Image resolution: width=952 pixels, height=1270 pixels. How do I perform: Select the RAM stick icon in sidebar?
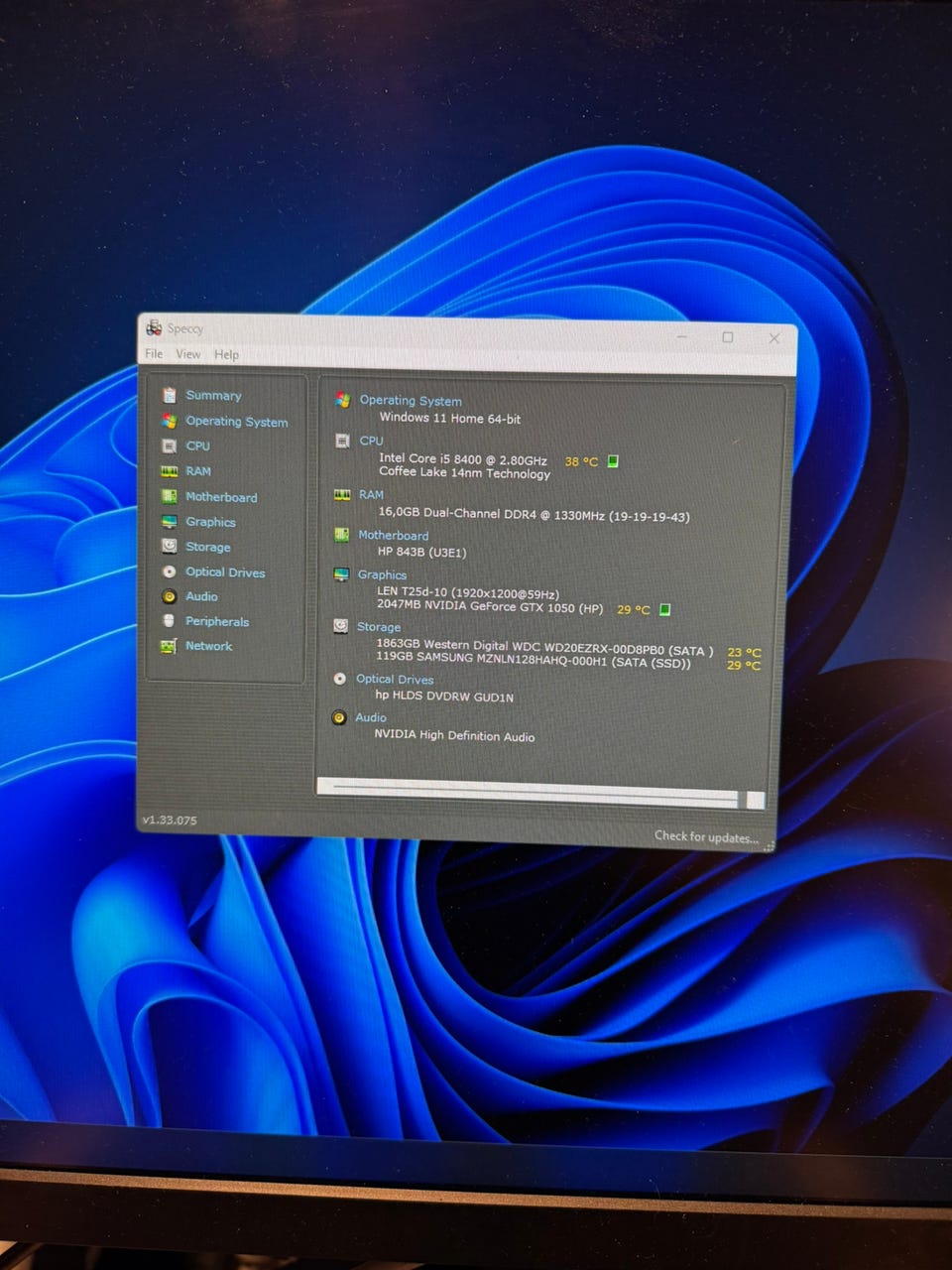[170, 471]
